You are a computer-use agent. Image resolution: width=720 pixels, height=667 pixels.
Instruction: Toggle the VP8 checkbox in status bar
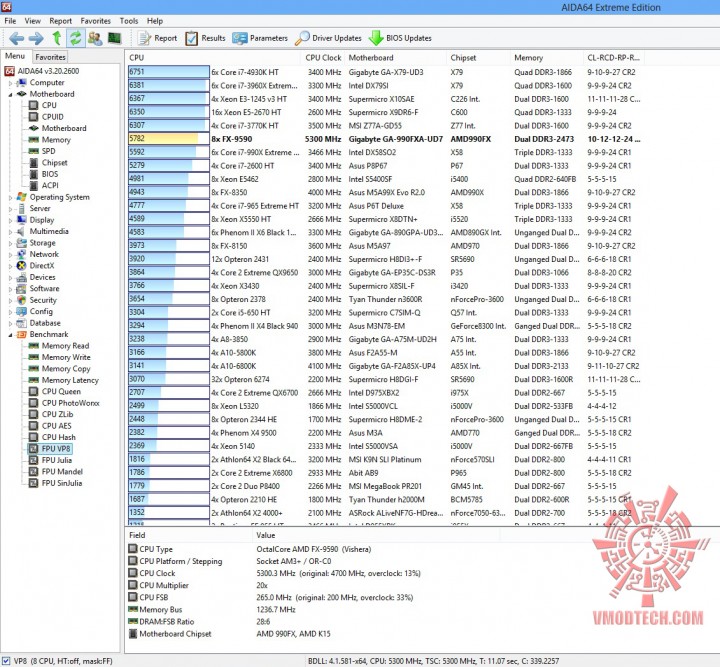[6, 661]
